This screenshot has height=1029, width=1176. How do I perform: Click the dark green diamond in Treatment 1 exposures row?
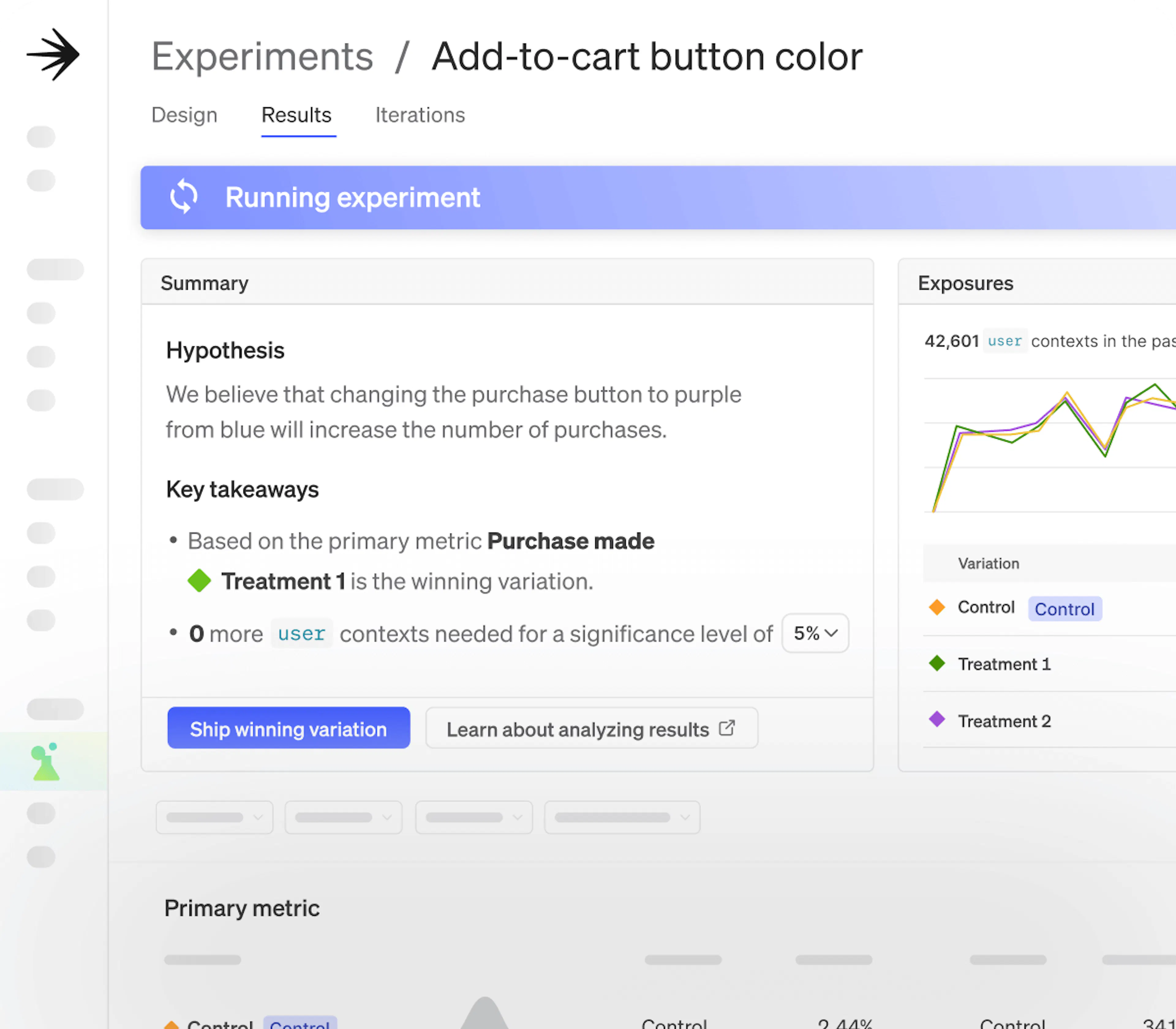point(937,663)
